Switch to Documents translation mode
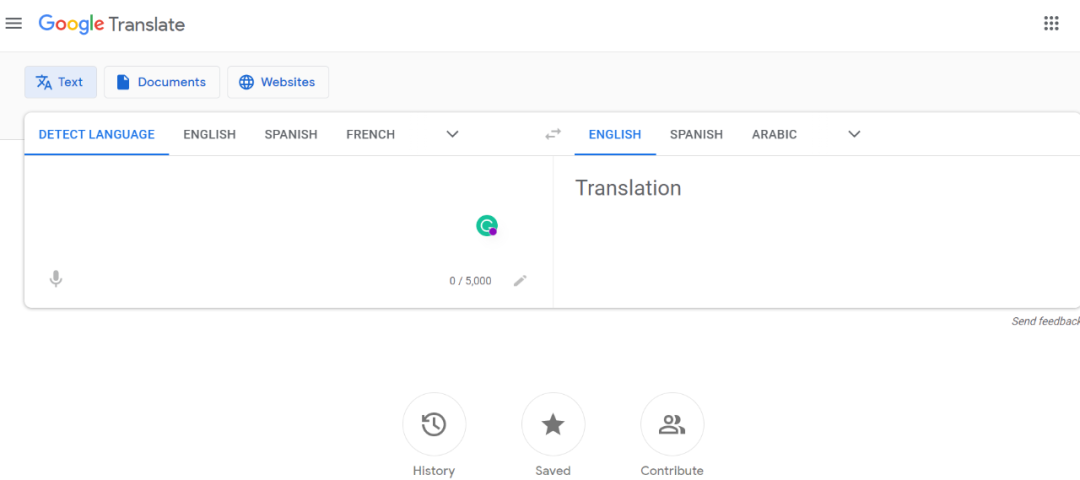Image resolution: width=1080 pixels, height=480 pixels. point(162,82)
